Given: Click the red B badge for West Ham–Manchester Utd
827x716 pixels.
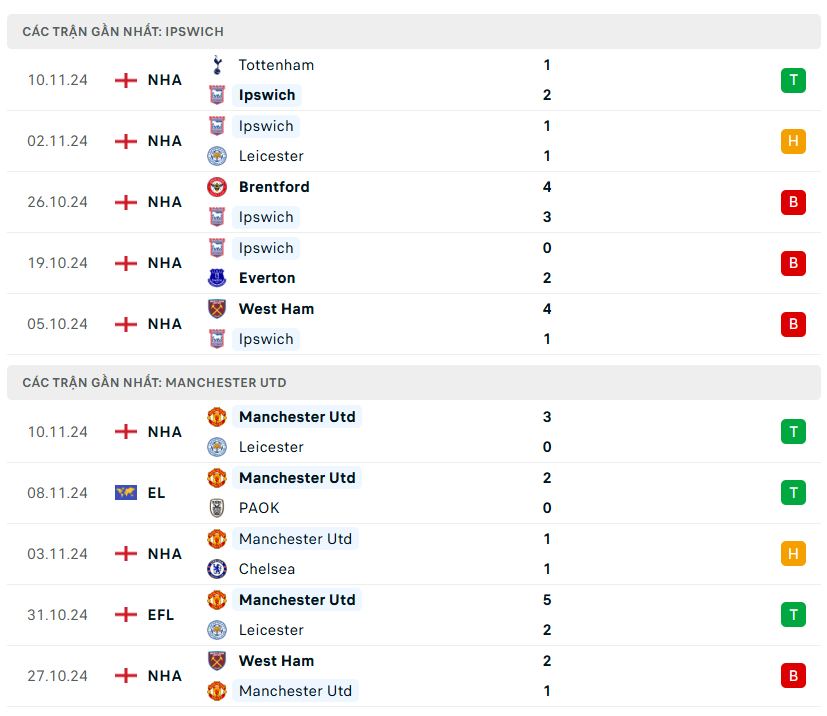Looking at the screenshot, I should (x=793, y=676).
